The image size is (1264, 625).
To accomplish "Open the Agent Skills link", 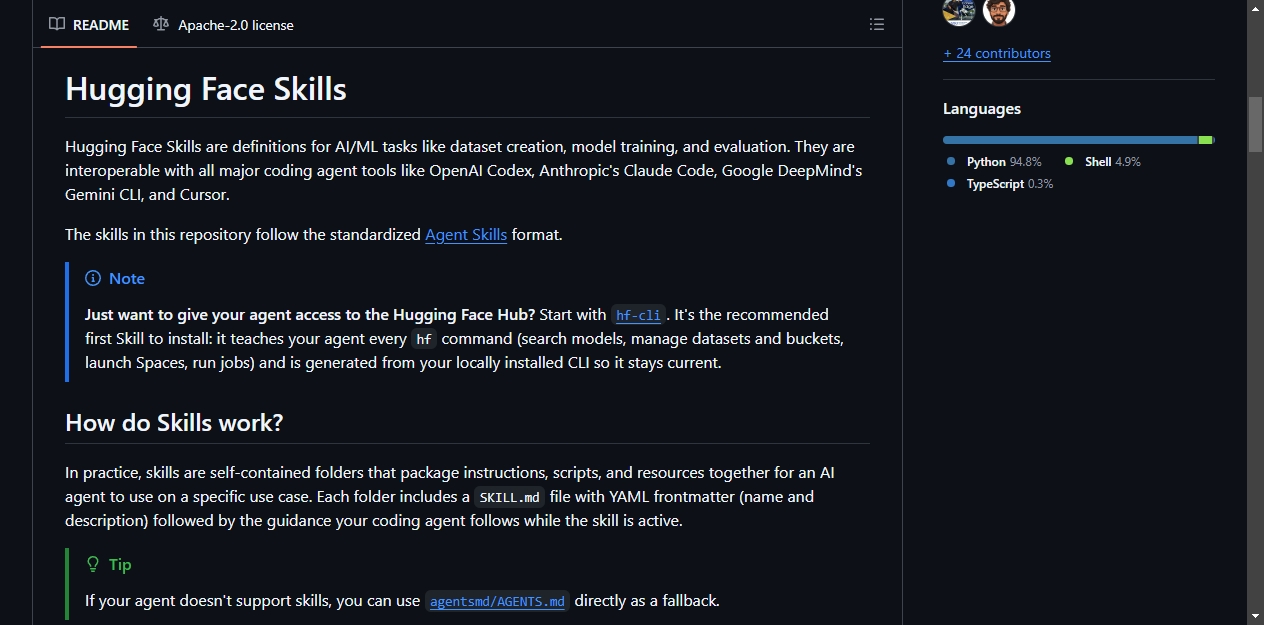I will [x=466, y=234].
